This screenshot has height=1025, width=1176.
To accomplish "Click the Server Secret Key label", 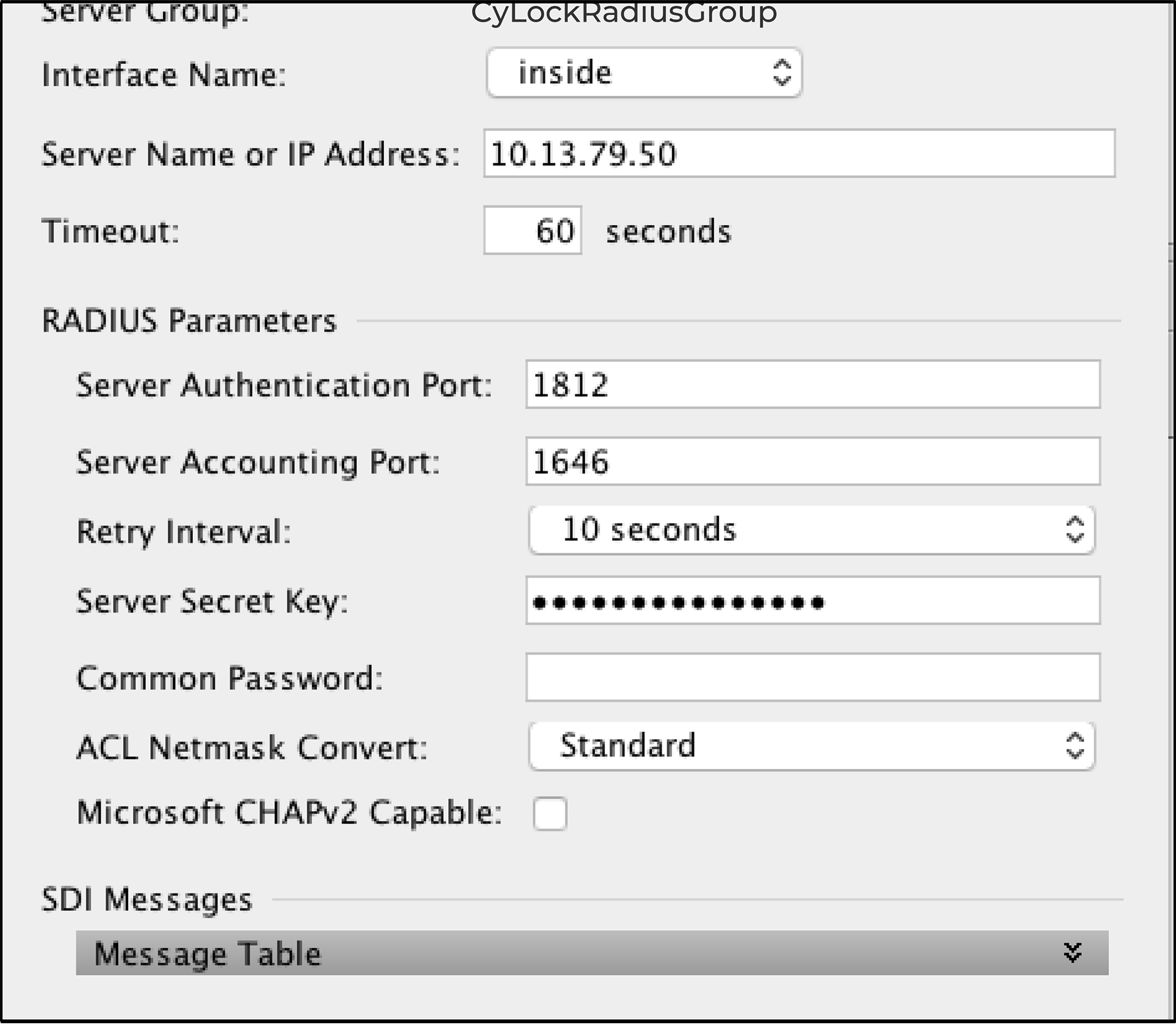I will click(212, 602).
